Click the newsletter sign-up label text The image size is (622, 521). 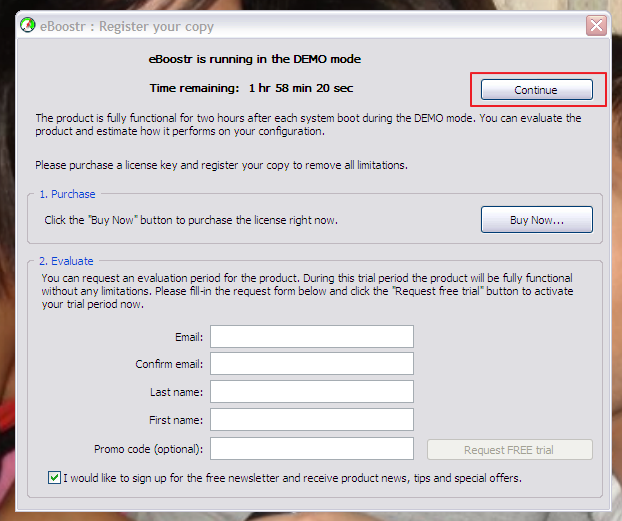click(292, 478)
